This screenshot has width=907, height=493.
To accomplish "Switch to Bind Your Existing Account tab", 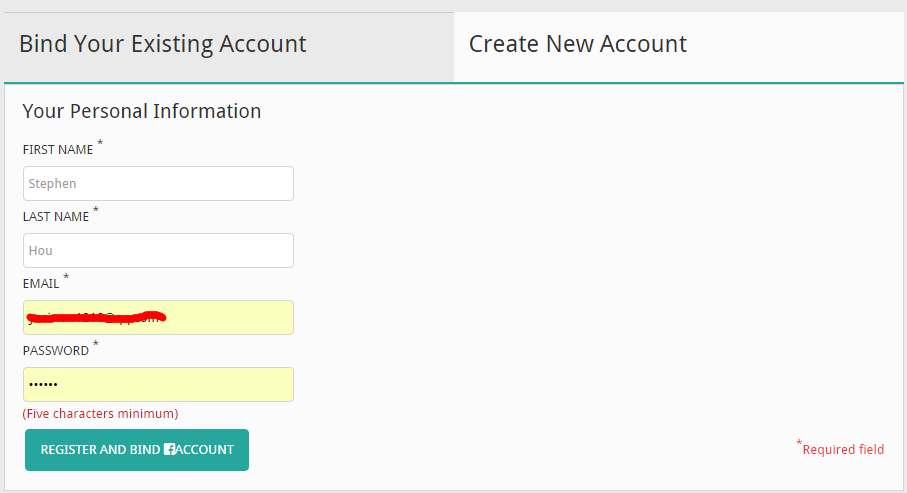I will tap(228, 47).
